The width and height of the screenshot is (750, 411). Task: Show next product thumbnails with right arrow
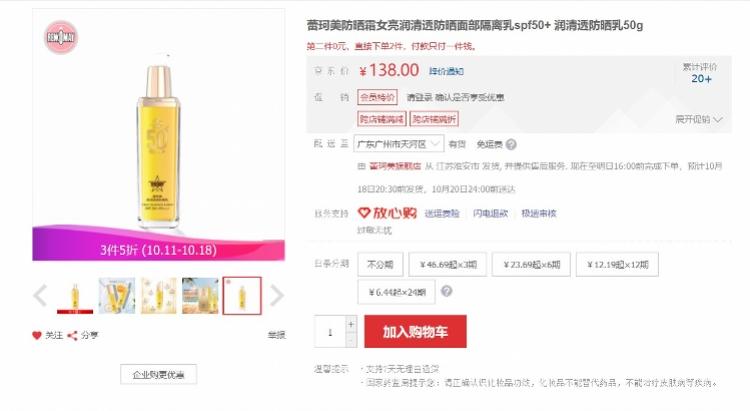tap(276, 295)
